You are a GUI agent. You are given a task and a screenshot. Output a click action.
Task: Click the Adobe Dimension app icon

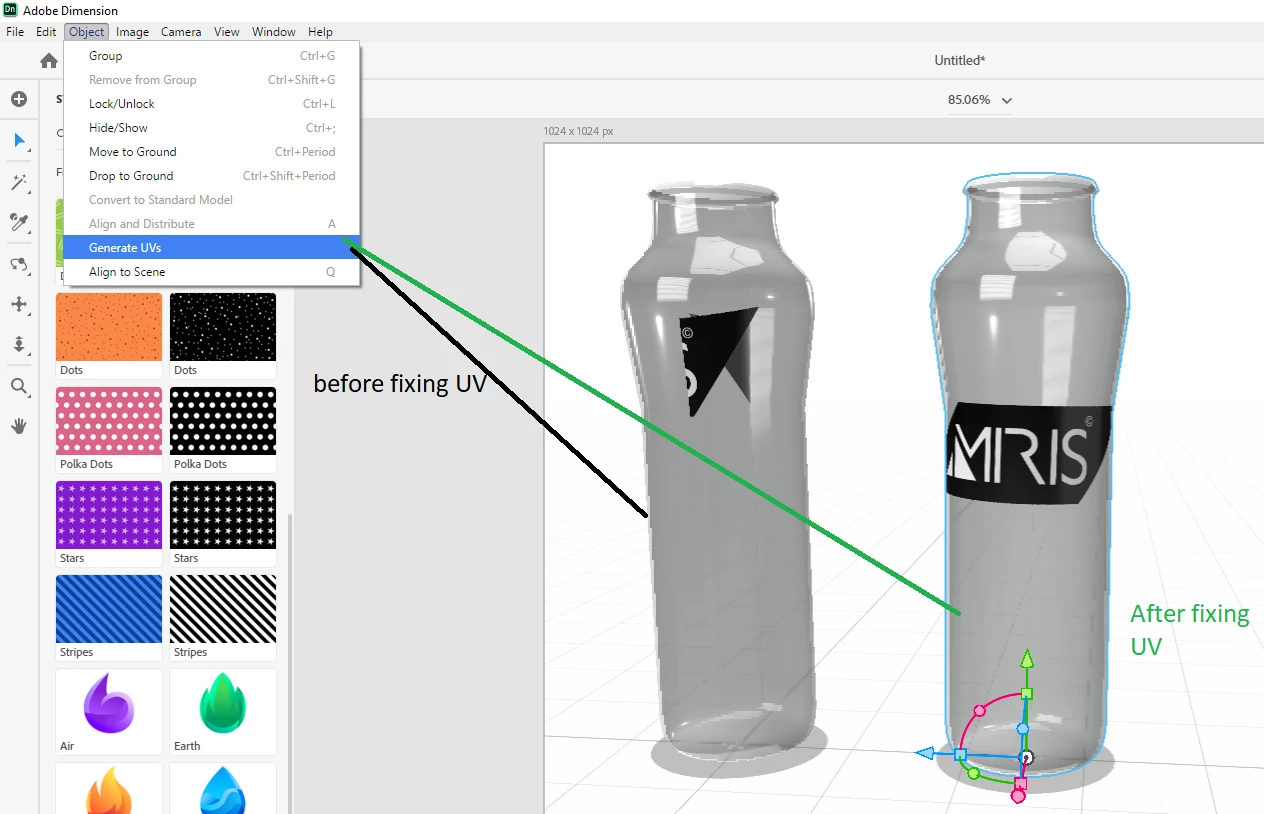click(x=10, y=10)
